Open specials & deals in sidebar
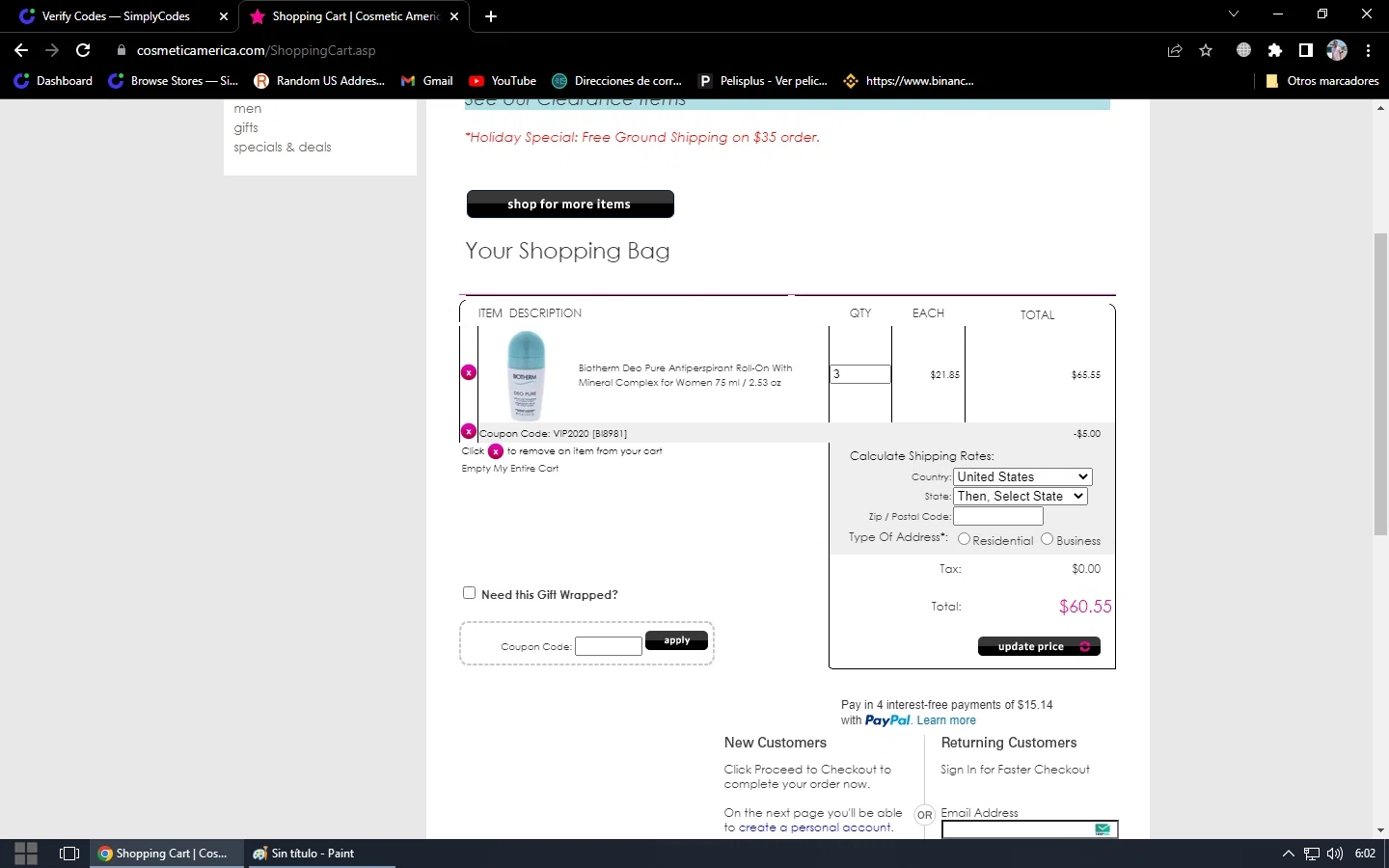The width and height of the screenshot is (1389, 868). 283,148
